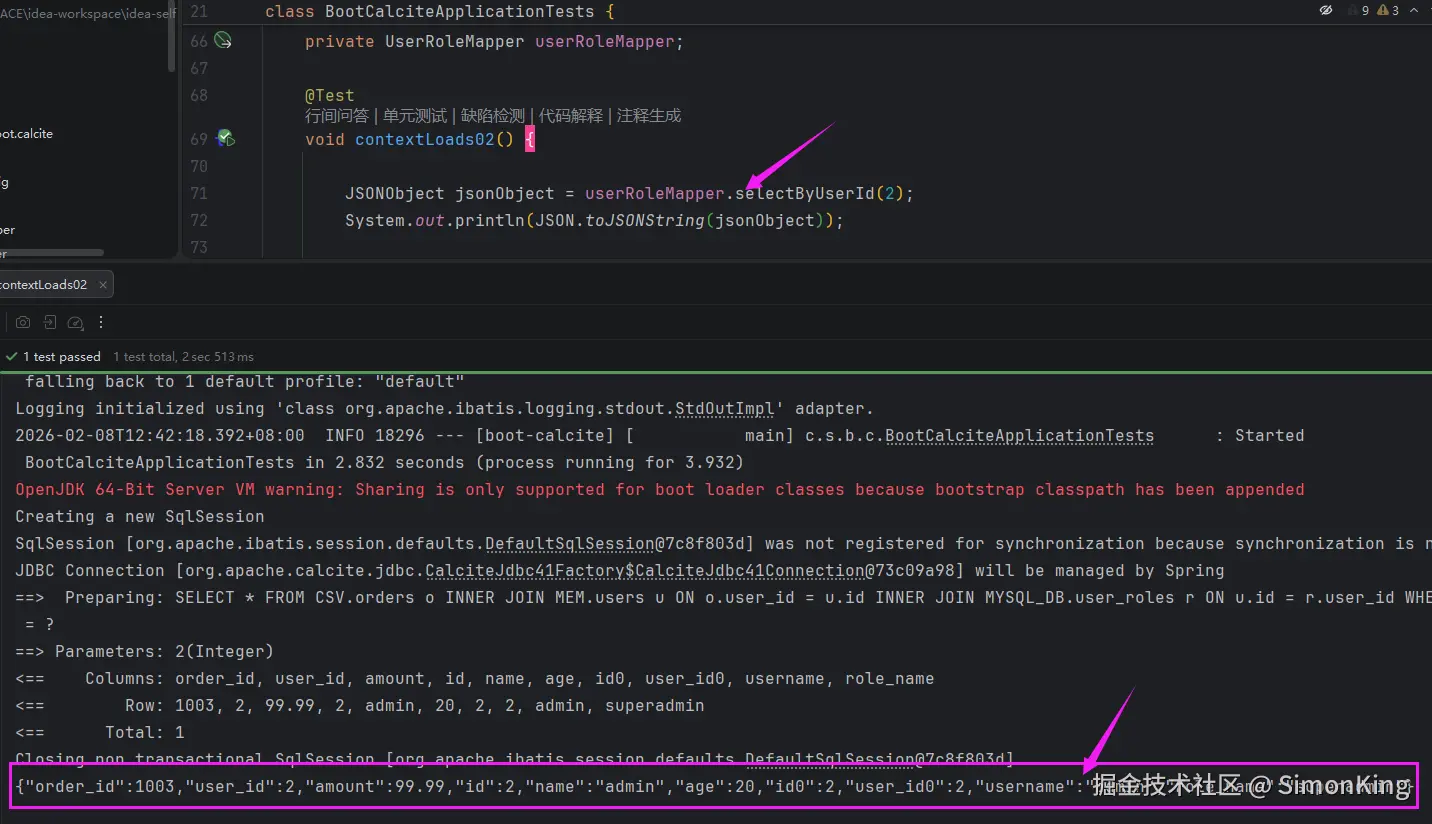The height and width of the screenshot is (824, 1432).
Task: Click the 代码解释 inline code action
Action: click(571, 116)
